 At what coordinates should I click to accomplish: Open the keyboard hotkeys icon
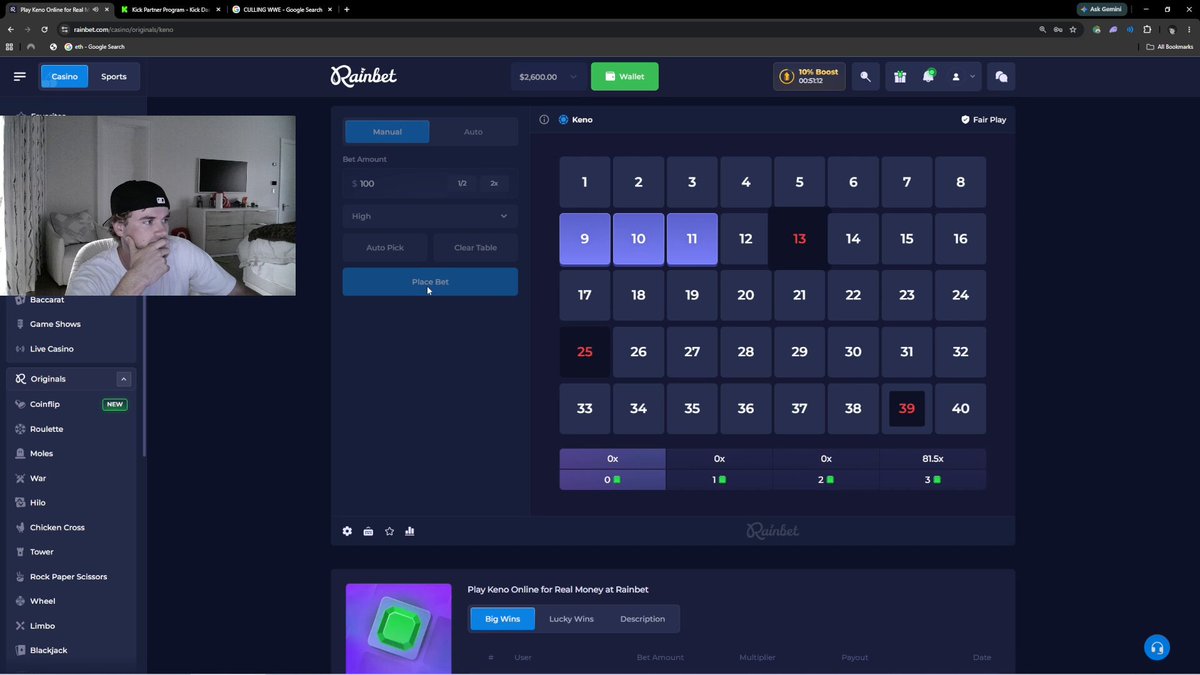(x=368, y=531)
